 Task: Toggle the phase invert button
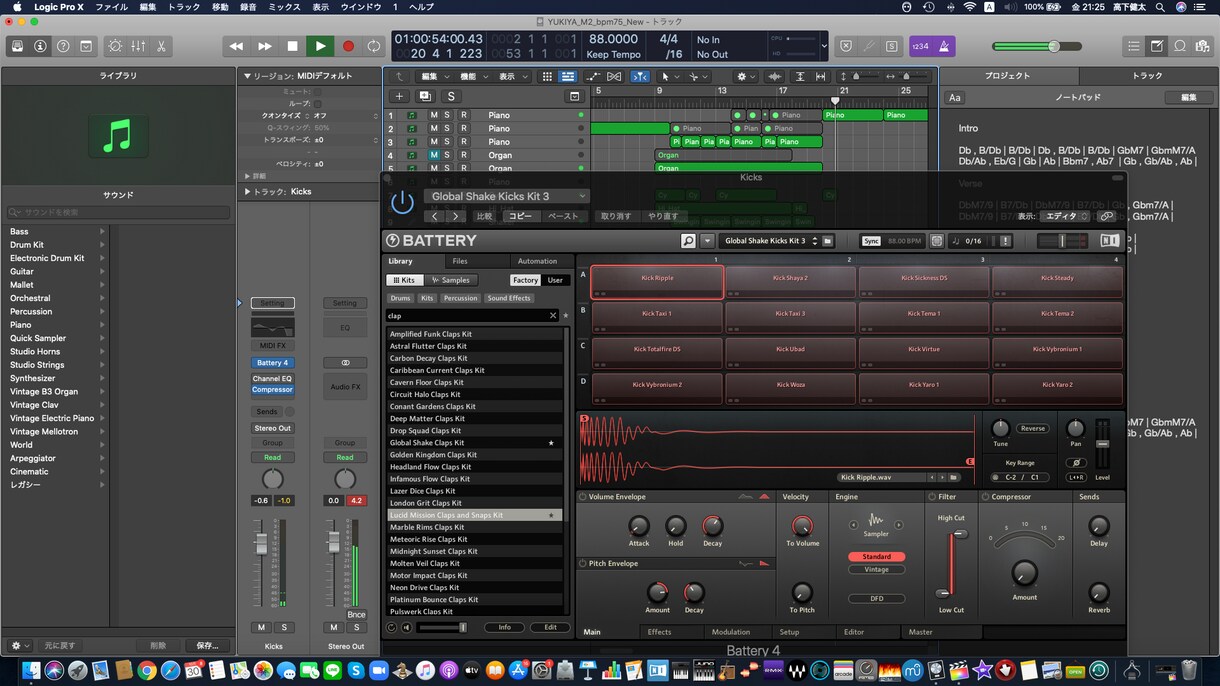1076,463
